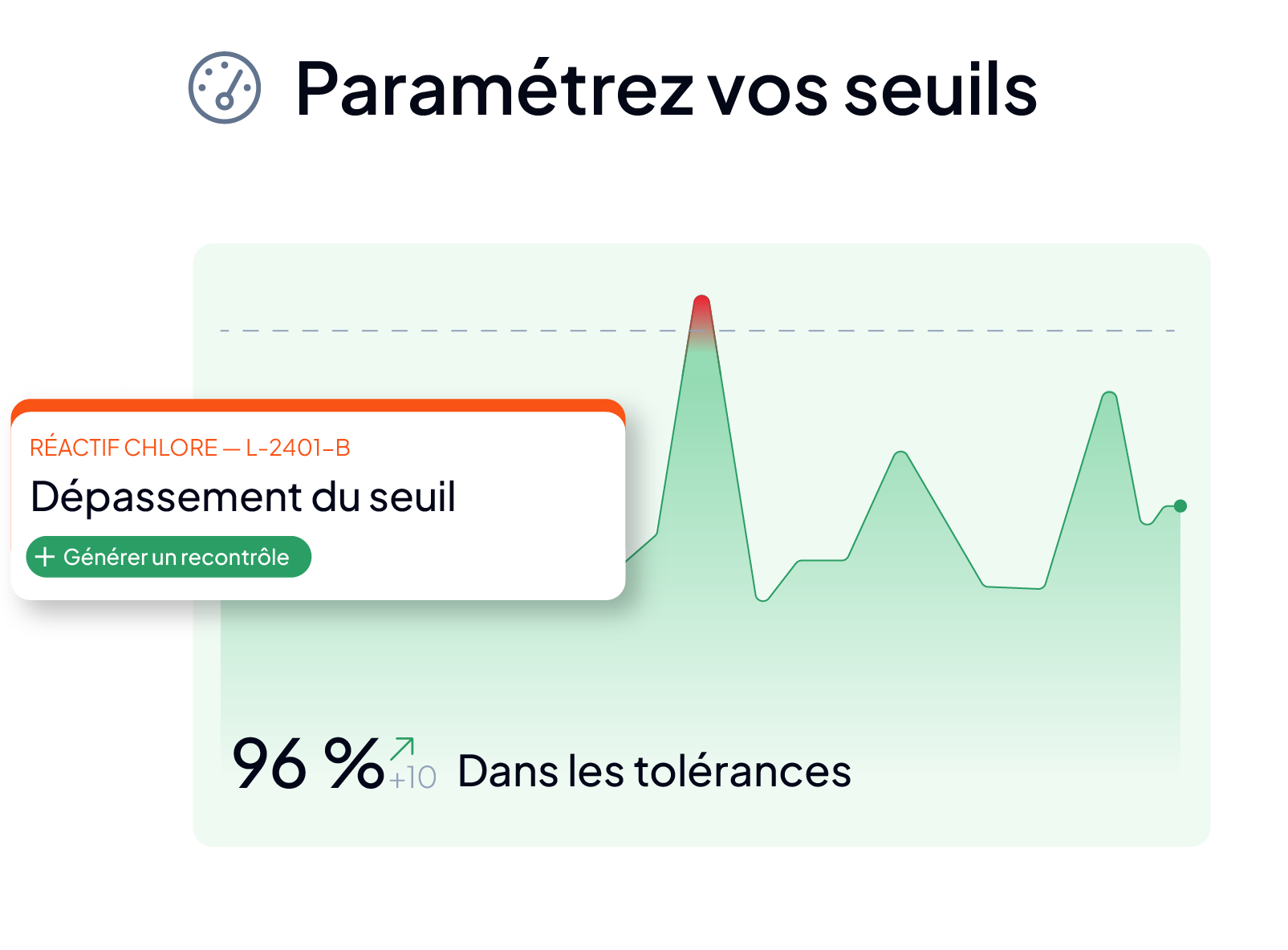This screenshot has width=1288, height=950.
Task: Select the red peak above threshold
Action: tap(702, 313)
